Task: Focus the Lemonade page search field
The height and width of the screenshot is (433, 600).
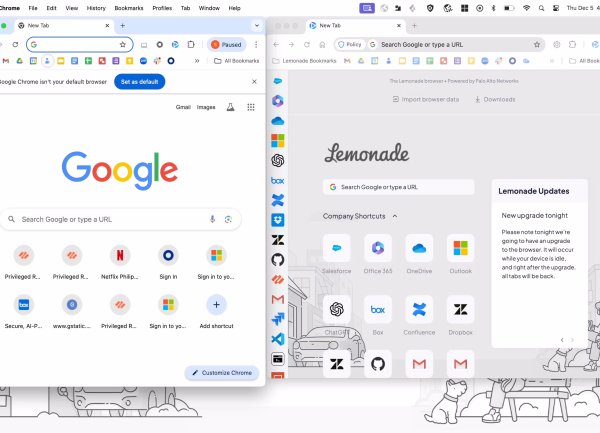Action: pyautogui.click(x=398, y=187)
